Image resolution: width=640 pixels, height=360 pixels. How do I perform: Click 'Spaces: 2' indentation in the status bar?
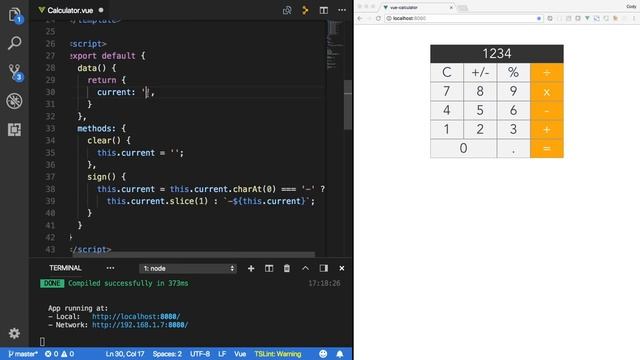tap(167, 354)
